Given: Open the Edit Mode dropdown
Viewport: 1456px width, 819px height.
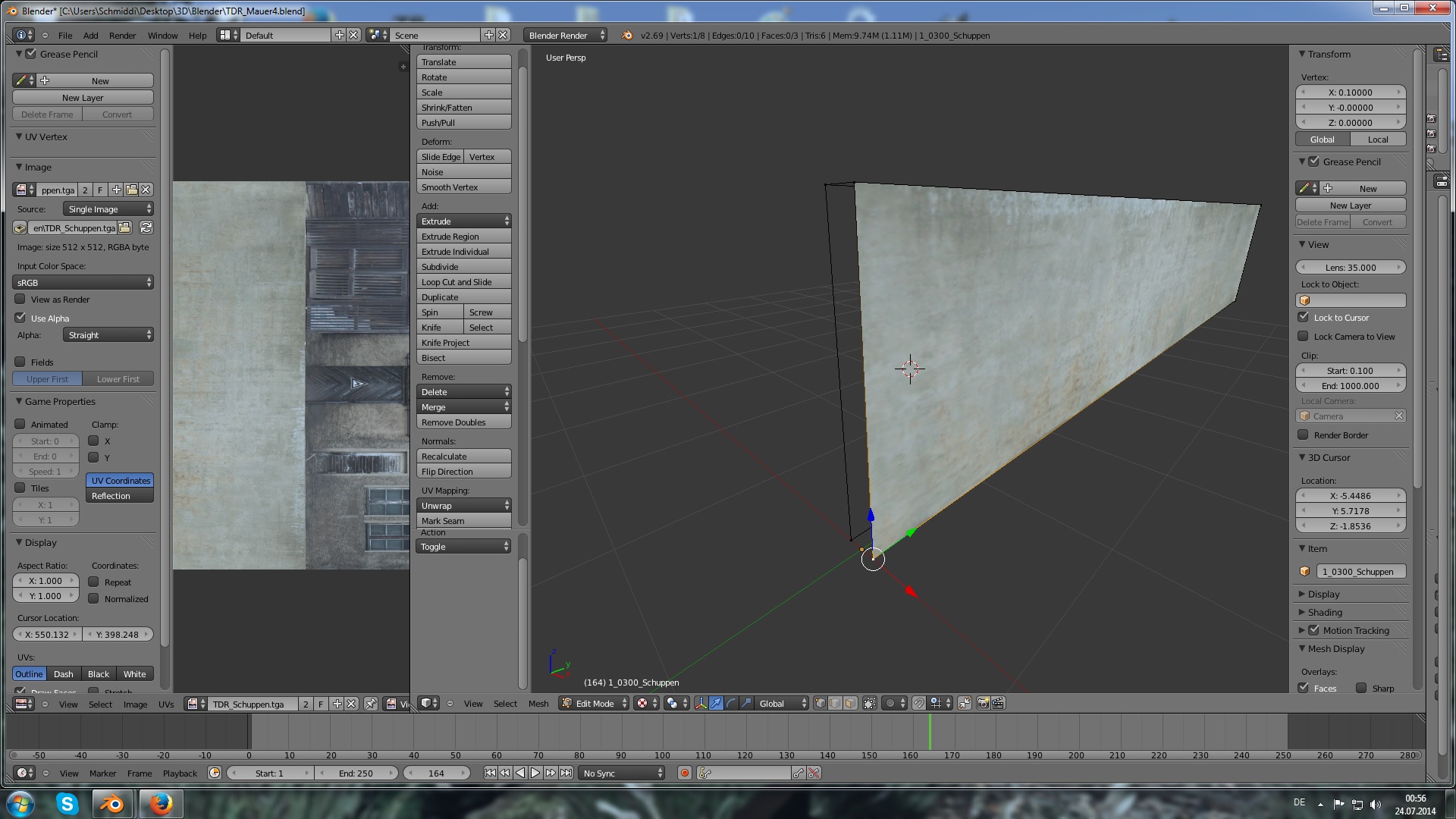Looking at the screenshot, I should click(595, 703).
